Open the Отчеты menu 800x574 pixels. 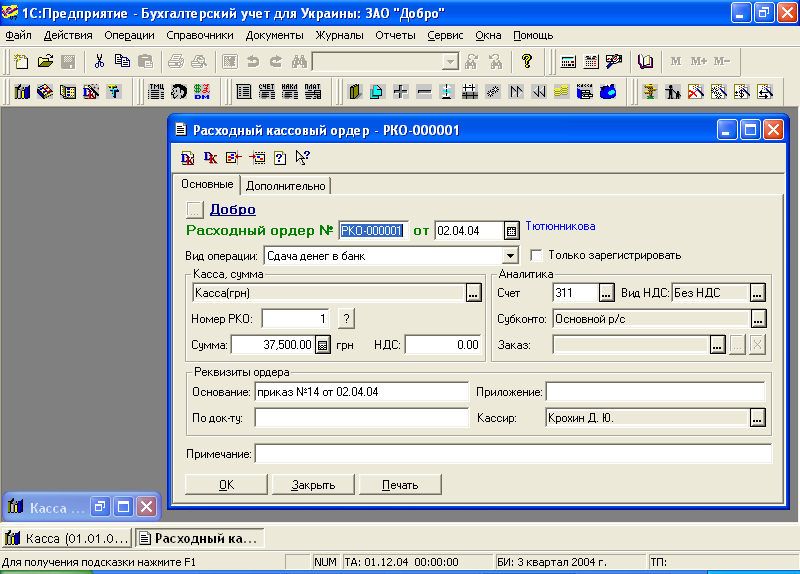[x=395, y=35]
